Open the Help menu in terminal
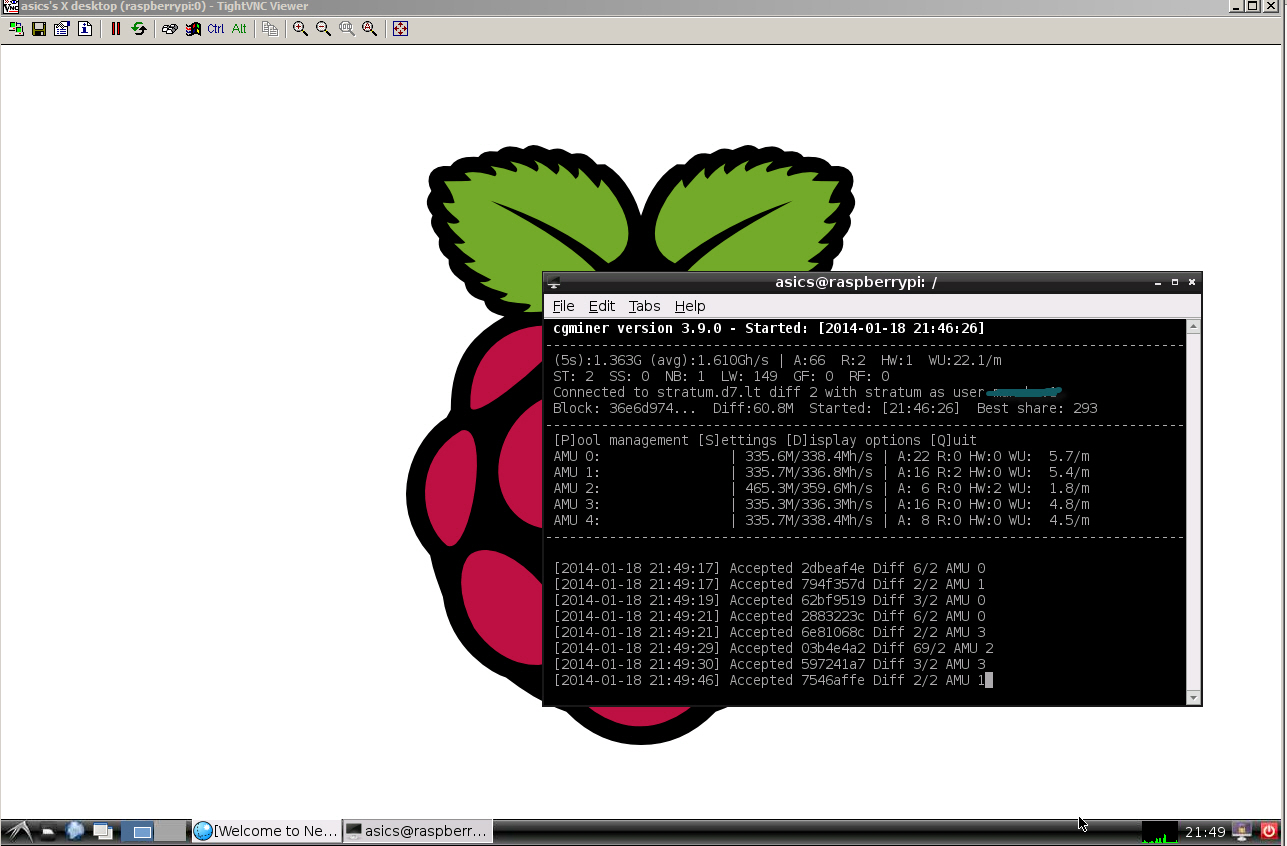The height and width of the screenshot is (846, 1287). [x=690, y=306]
